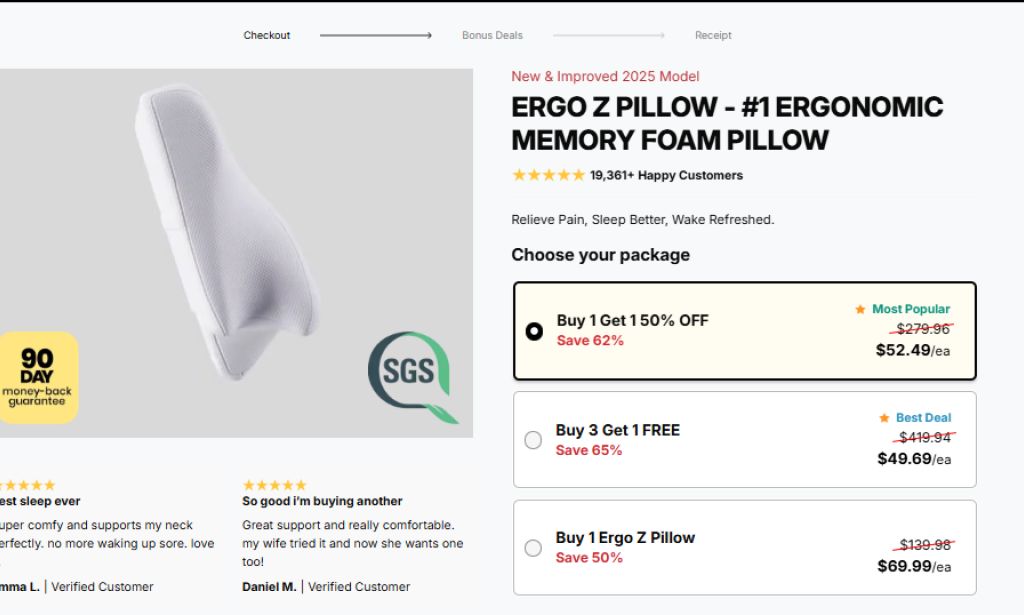Click star rating above "So good i'm buying another"
This screenshot has height=615, width=1024.
274,485
